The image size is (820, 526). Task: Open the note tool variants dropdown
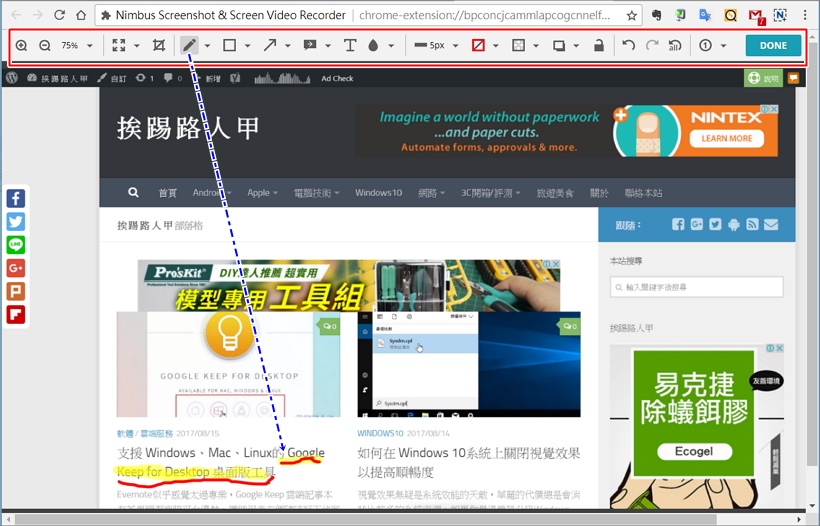pyautogui.click(x=328, y=45)
